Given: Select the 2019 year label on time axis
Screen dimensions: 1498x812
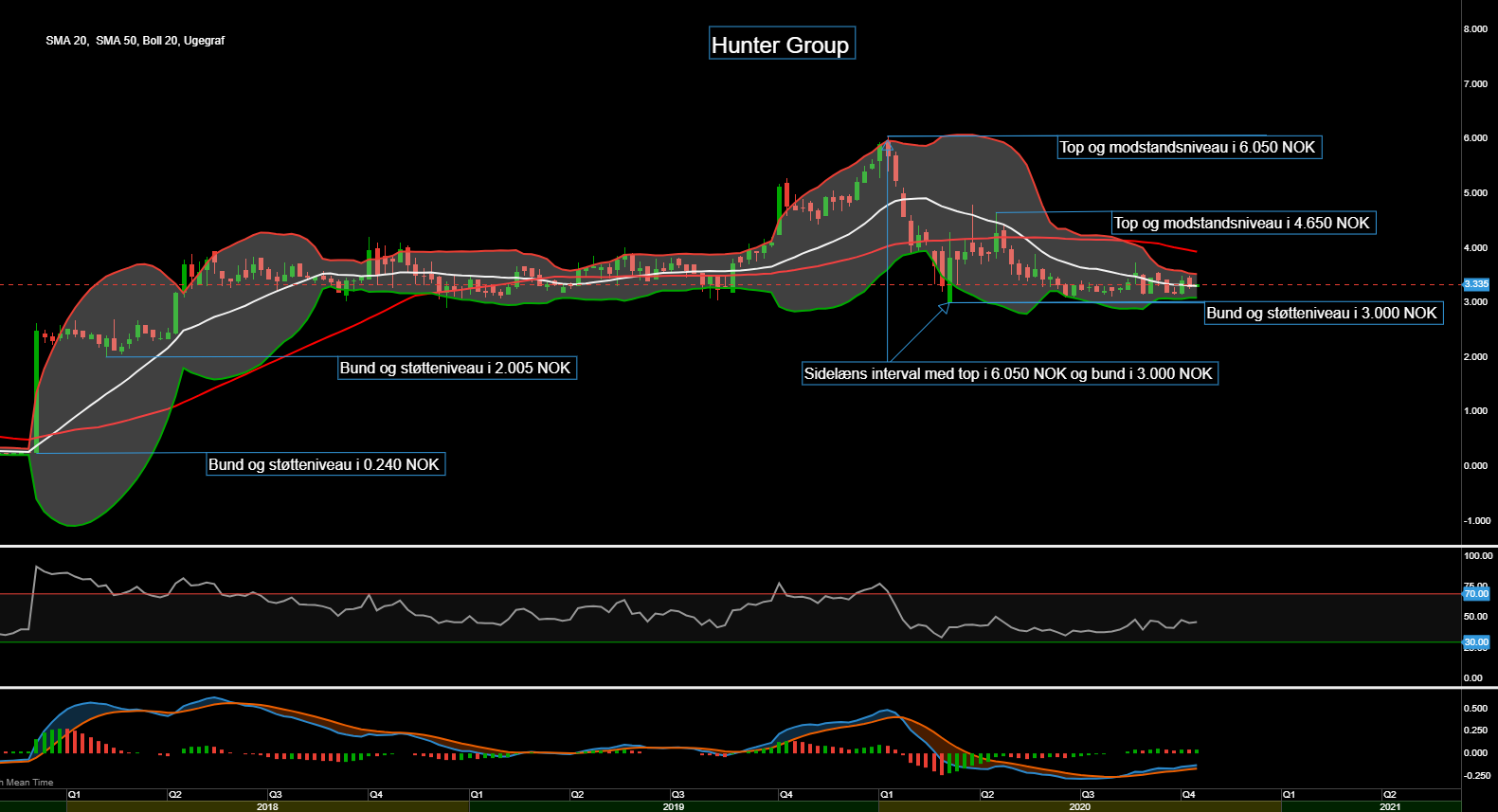Looking at the screenshot, I should tap(674, 806).
